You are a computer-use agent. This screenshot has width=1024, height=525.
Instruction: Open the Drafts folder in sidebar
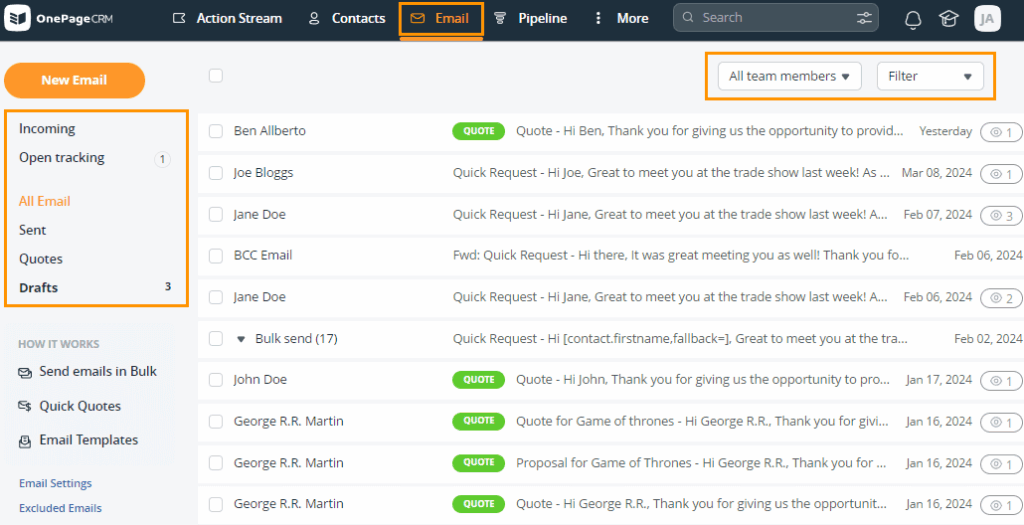(x=39, y=288)
